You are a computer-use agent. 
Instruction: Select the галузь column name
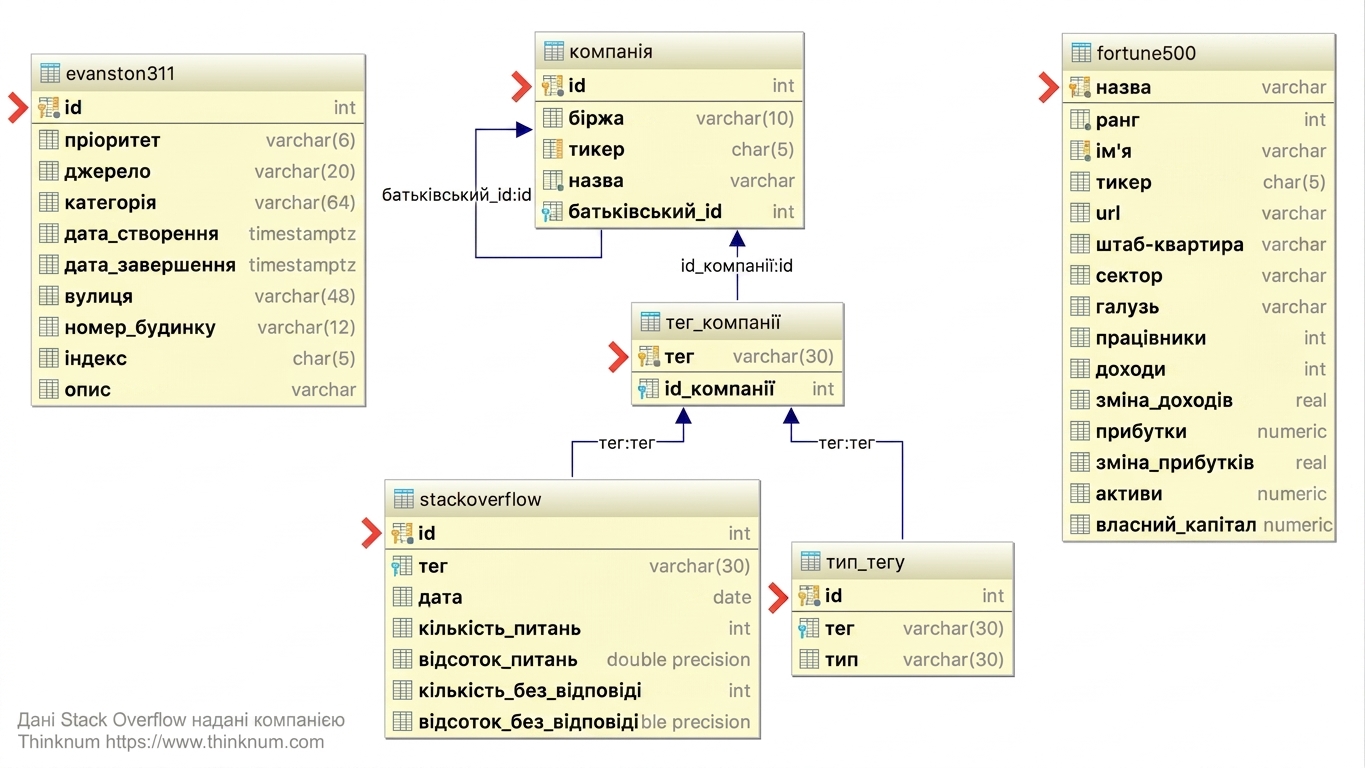tap(1128, 306)
